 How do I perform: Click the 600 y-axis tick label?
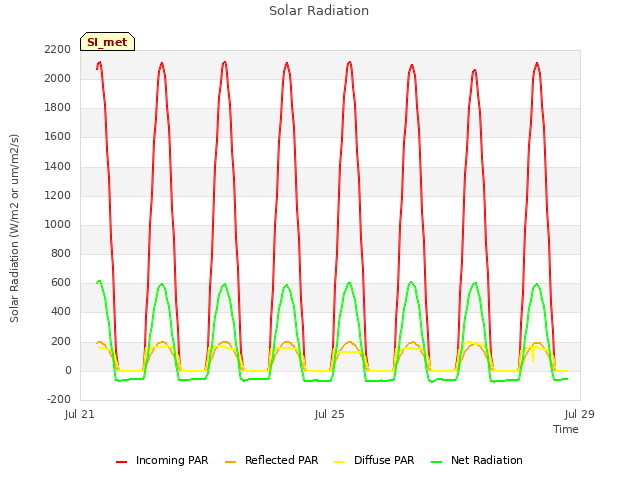tap(61, 282)
